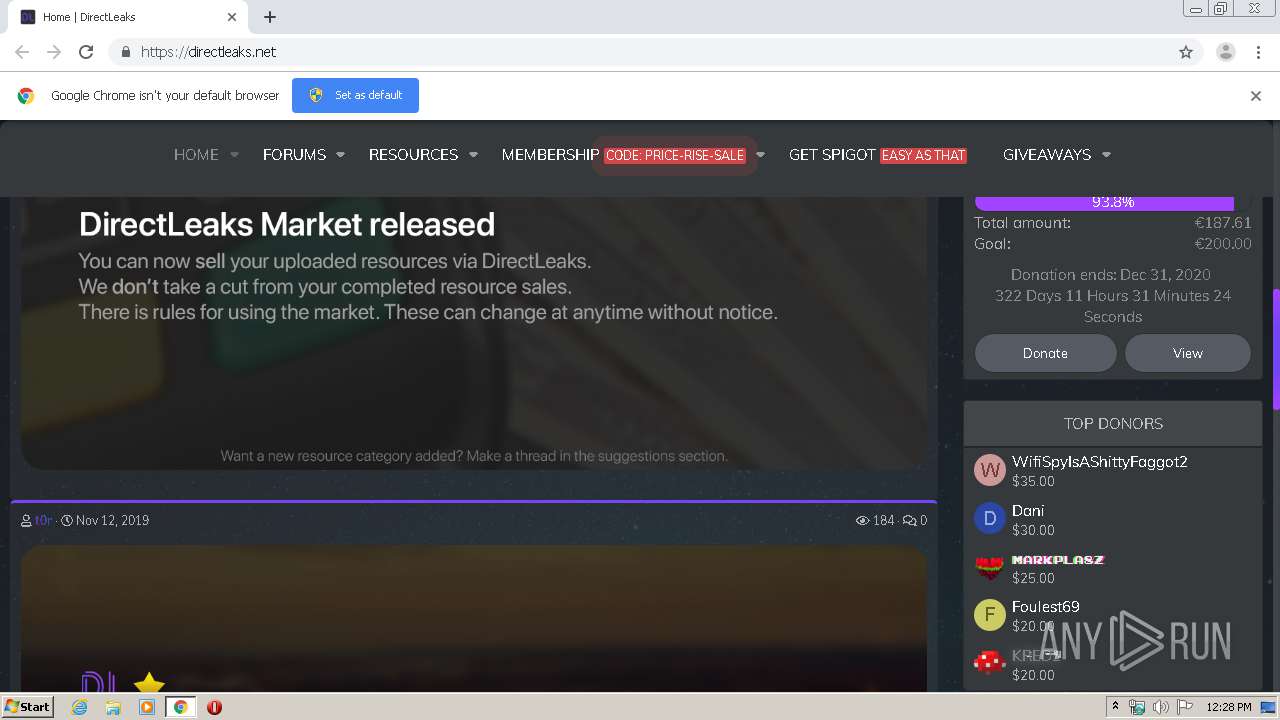Expand the RESOURCES dropdown arrow

click(x=474, y=155)
